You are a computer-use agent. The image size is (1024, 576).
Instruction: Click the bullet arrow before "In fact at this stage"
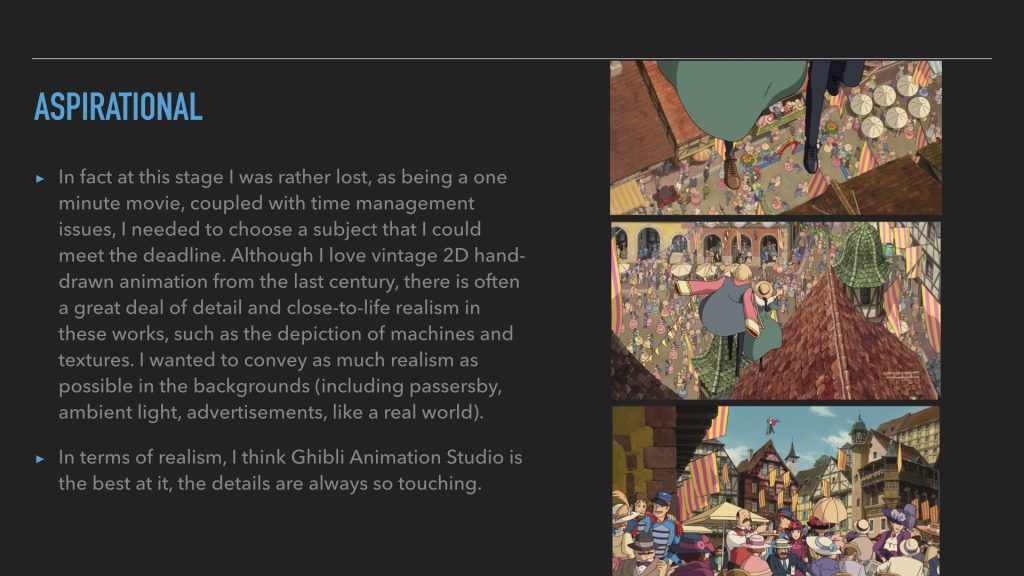click(x=40, y=178)
